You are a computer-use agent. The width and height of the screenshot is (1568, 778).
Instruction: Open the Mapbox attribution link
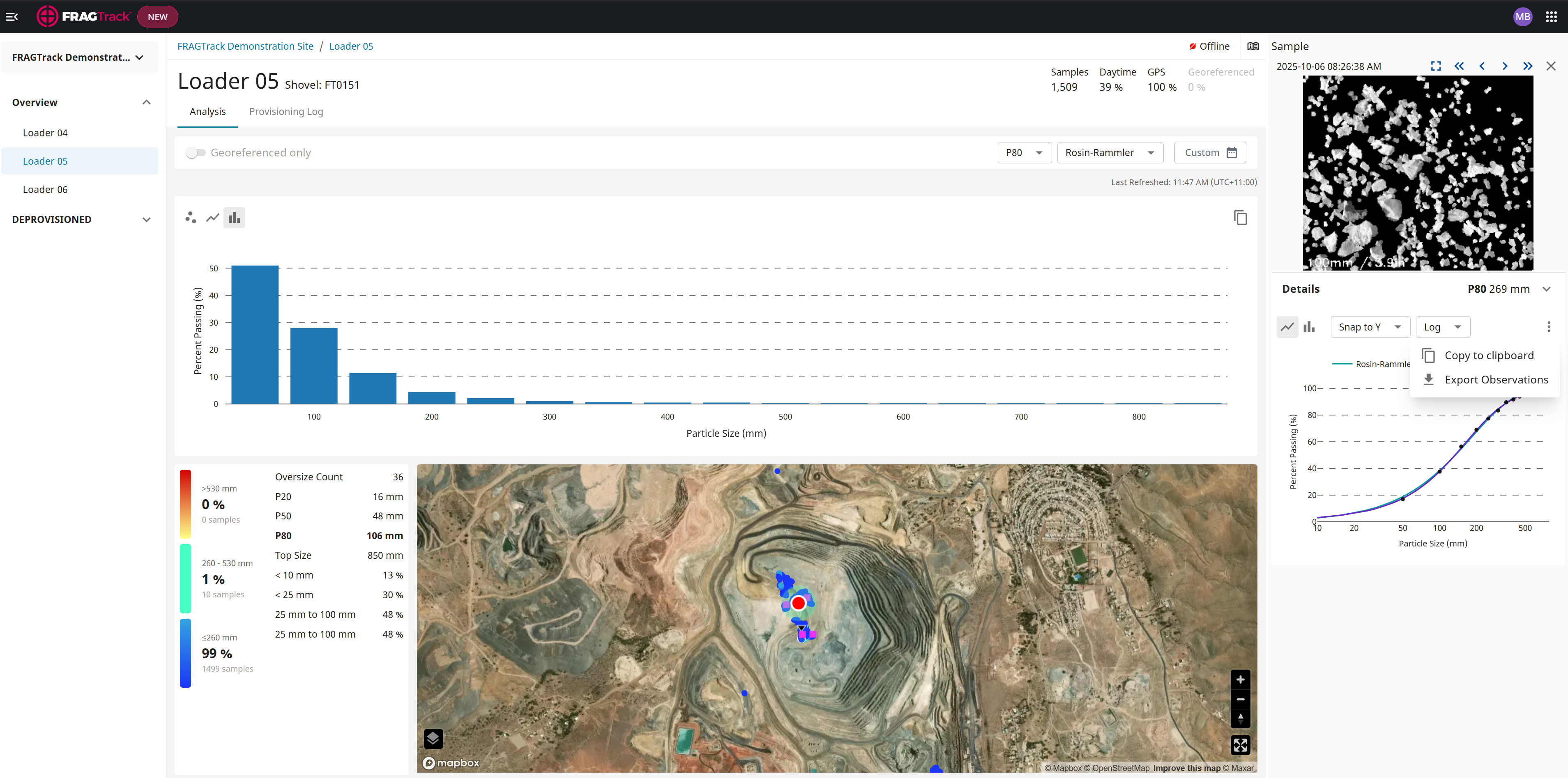[x=1063, y=768]
